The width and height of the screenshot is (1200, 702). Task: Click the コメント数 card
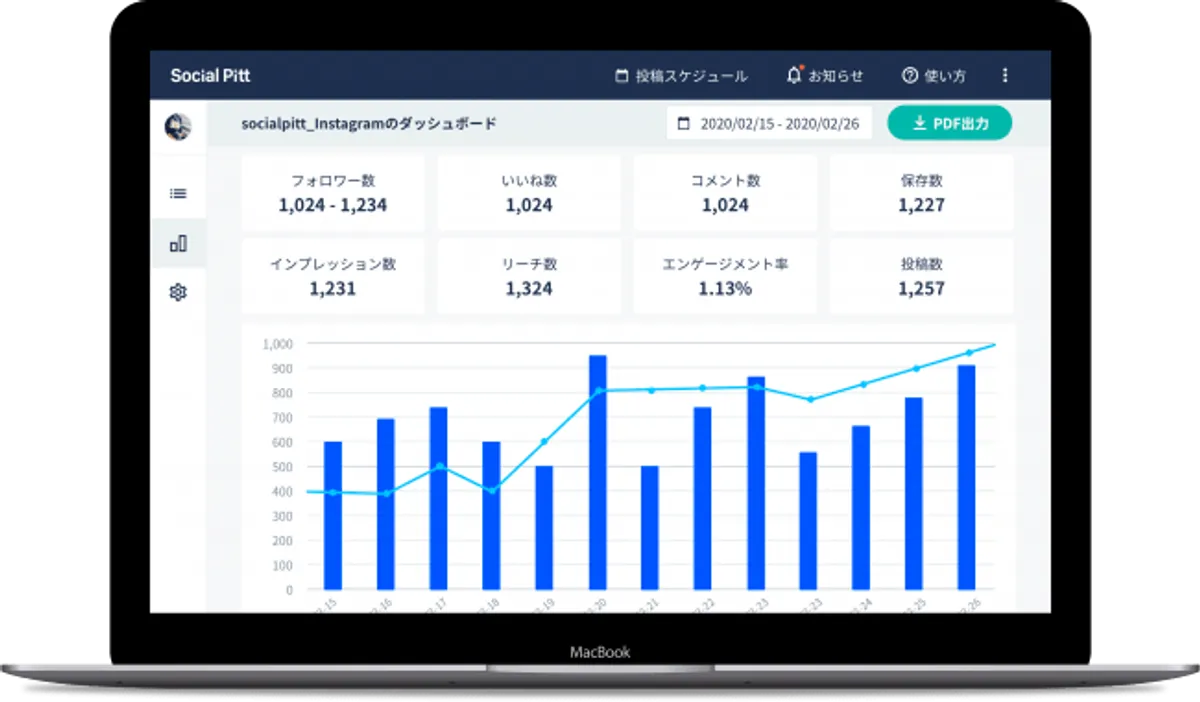tap(725, 193)
